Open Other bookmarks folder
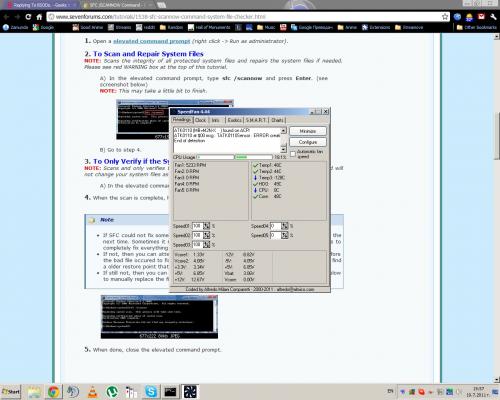Screen dimensions: 500x400 point(477,27)
